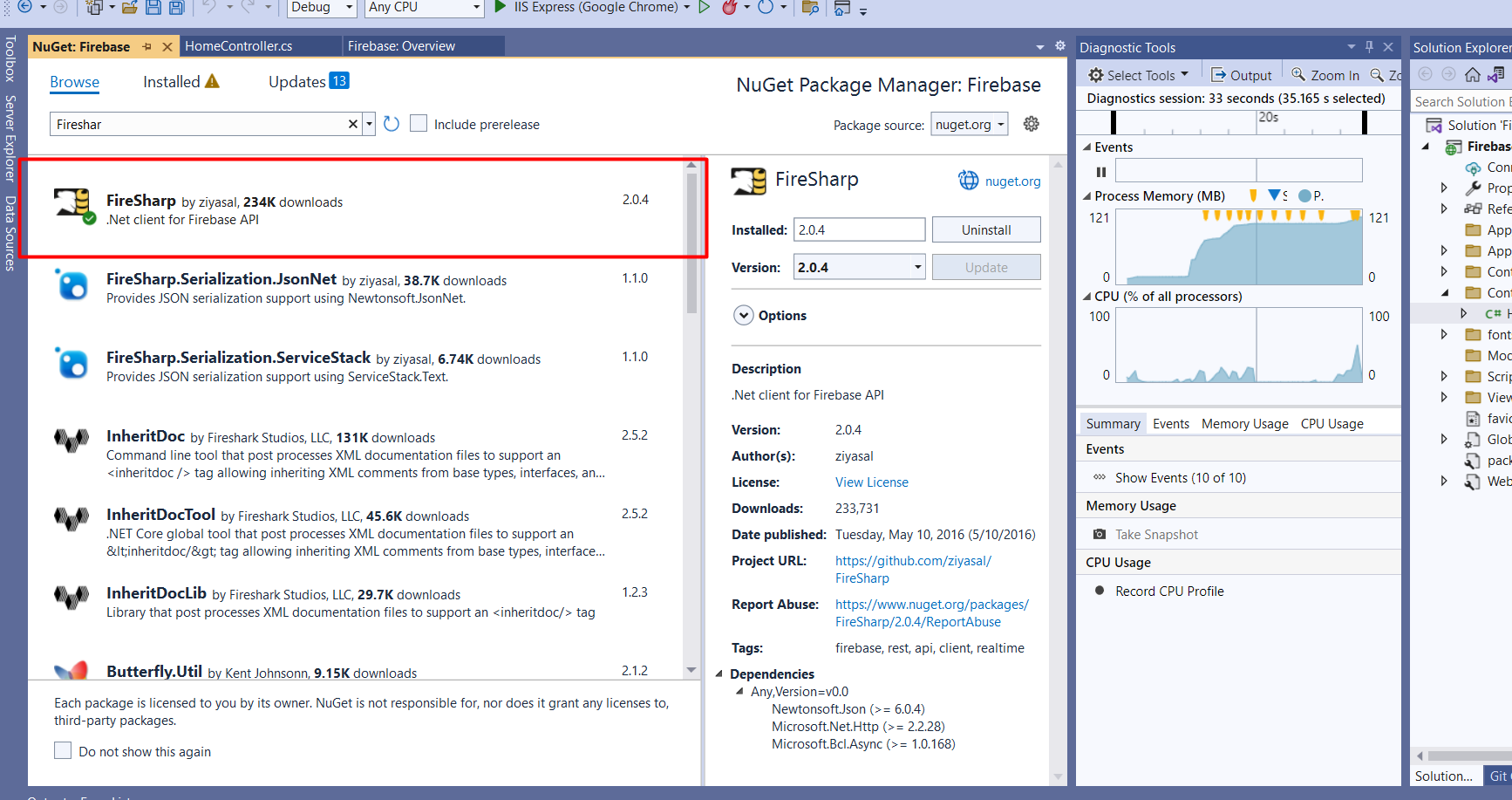Click the NuGet search input field
1512x800 pixels.
[198, 124]
